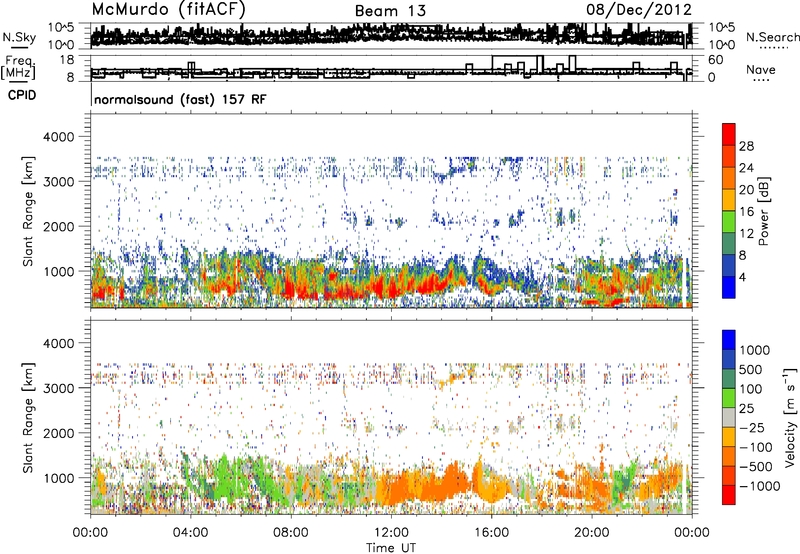Pick the Power colorbar segment between 20 and 24
Screen dimensions: 800x554
(x=729, y=178)
